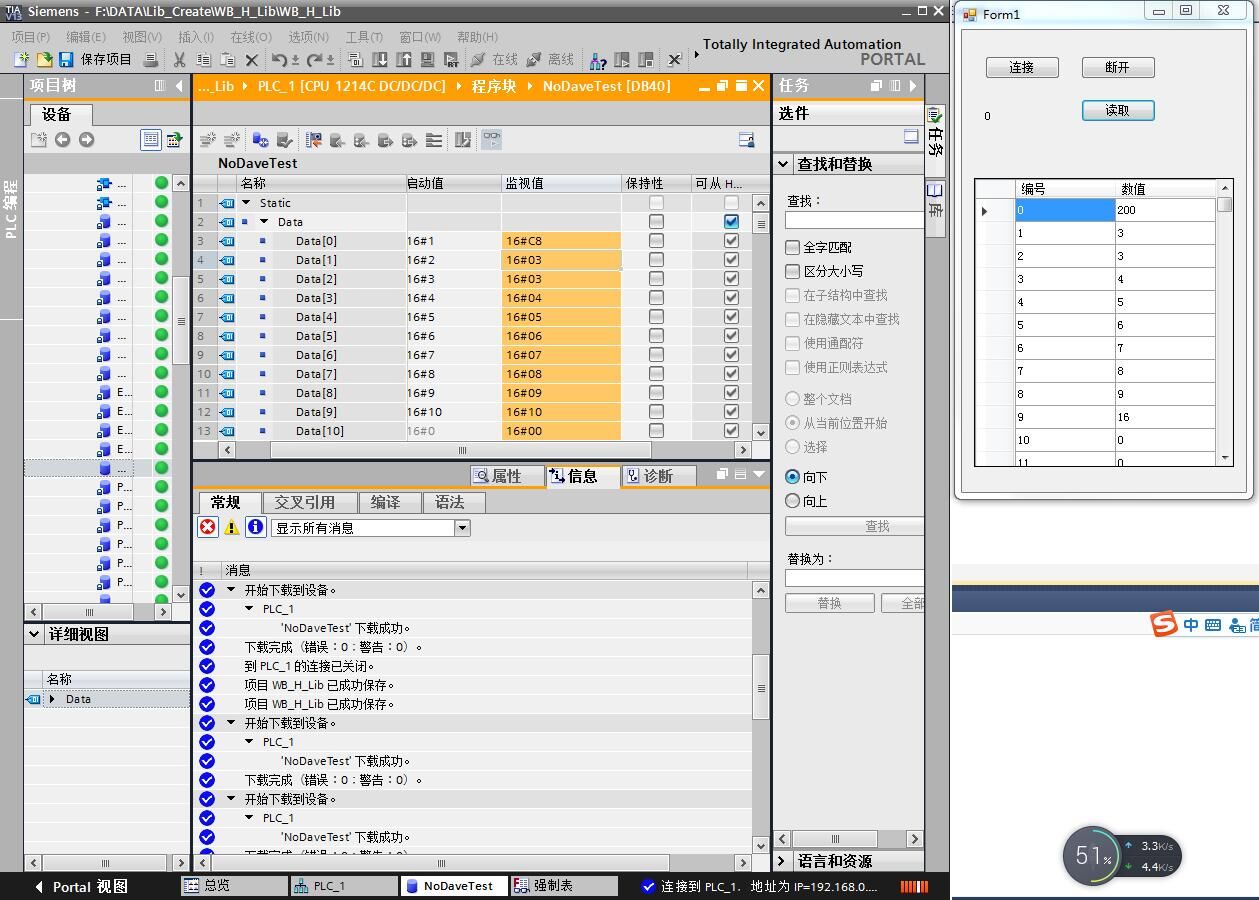Click the upload from device icon

pyautogui.click(x=404, y=60)
